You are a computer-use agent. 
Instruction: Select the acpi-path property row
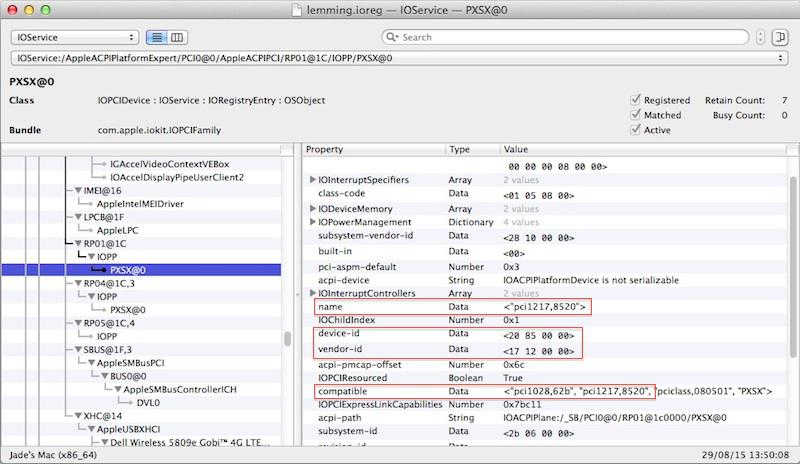point(544,418)
